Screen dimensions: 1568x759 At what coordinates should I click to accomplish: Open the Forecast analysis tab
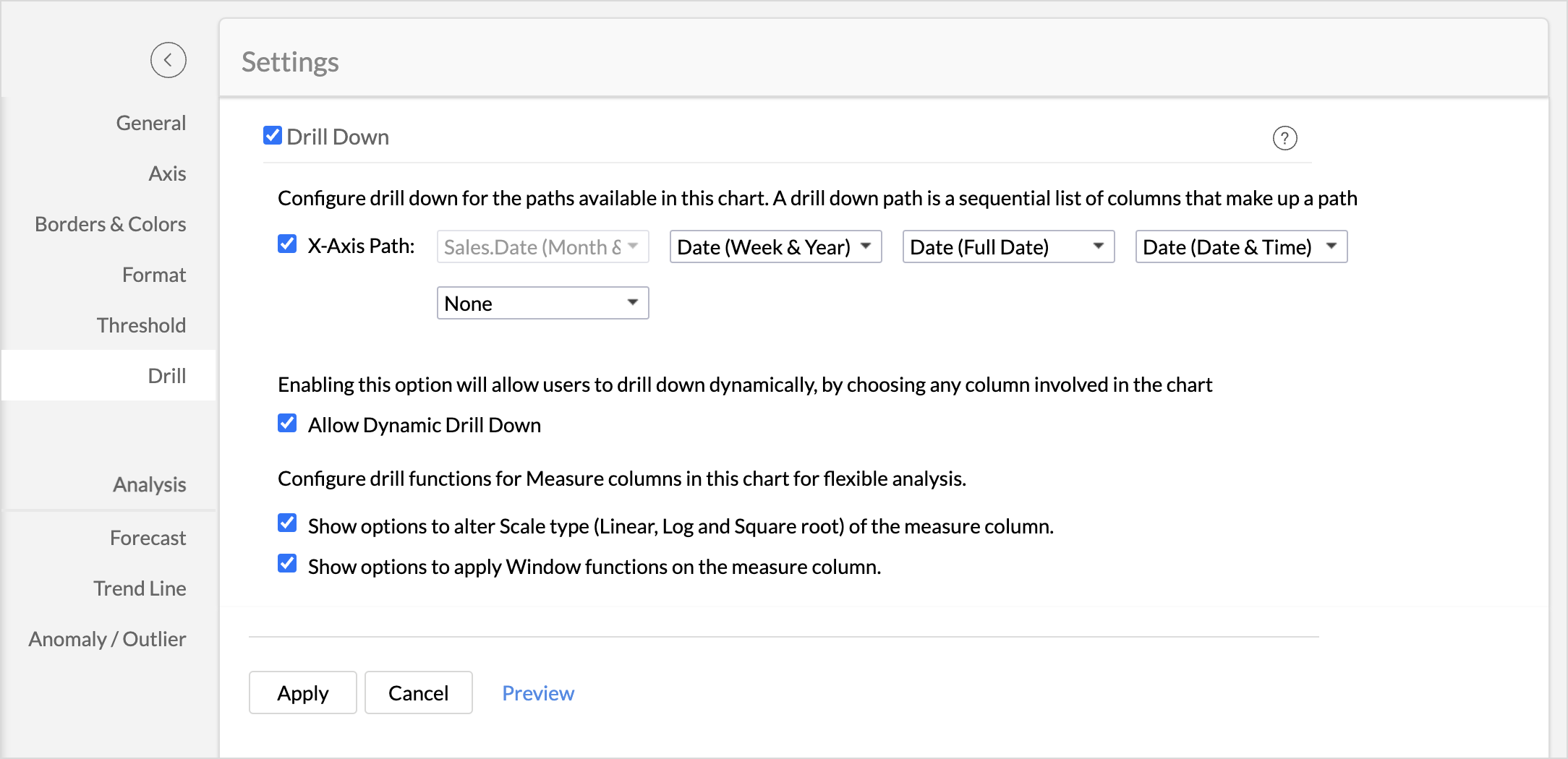(x=148, y=538)
